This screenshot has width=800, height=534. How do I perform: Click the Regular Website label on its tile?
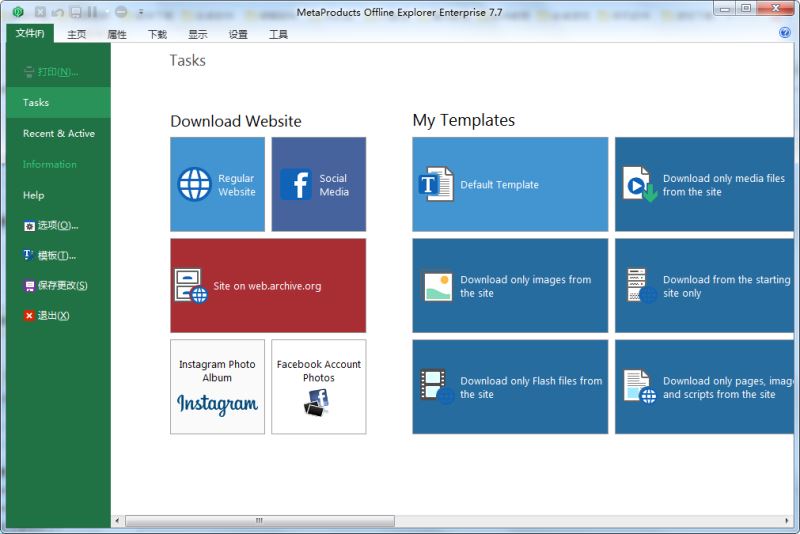(x=237, y=185)
